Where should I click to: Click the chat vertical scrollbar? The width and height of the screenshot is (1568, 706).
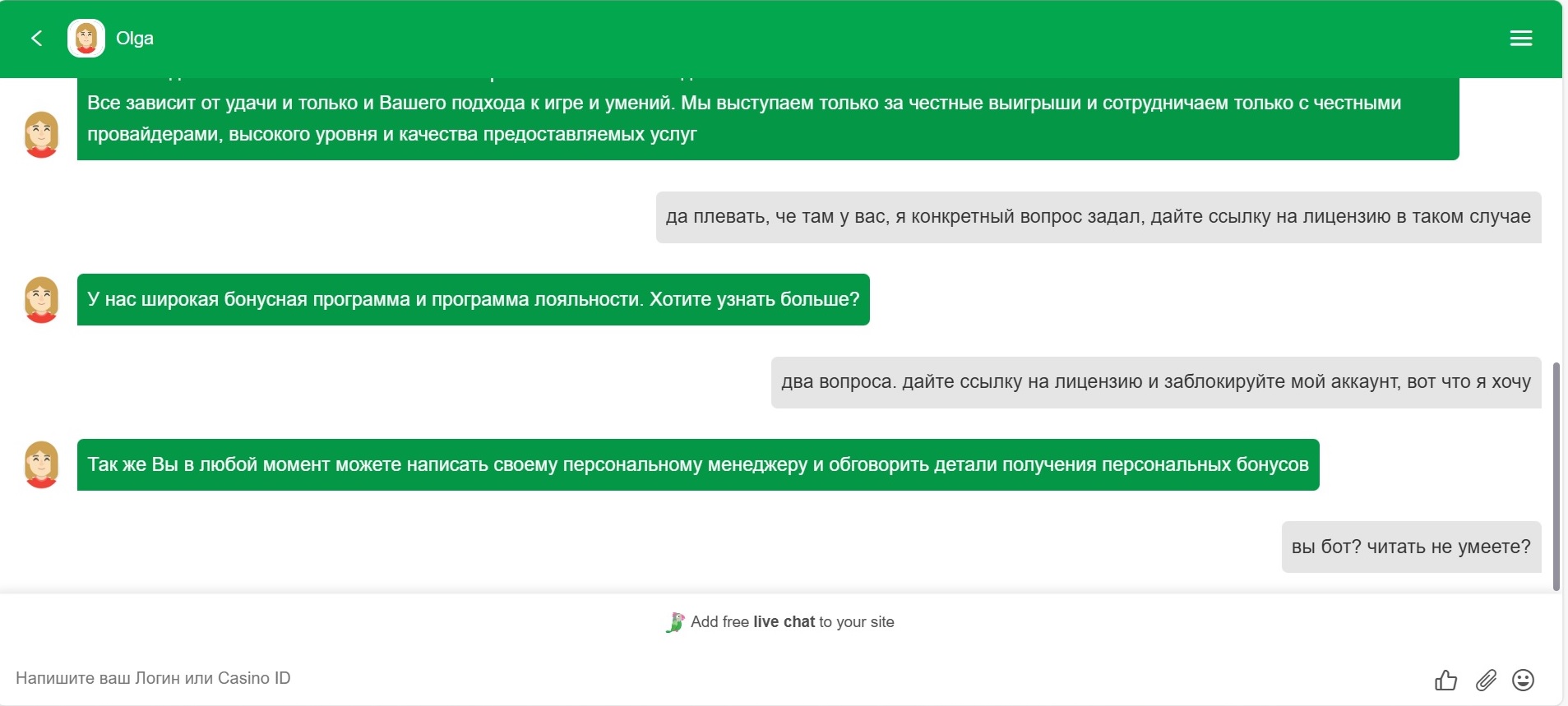pyautogui.click(x=1556, y=477)
